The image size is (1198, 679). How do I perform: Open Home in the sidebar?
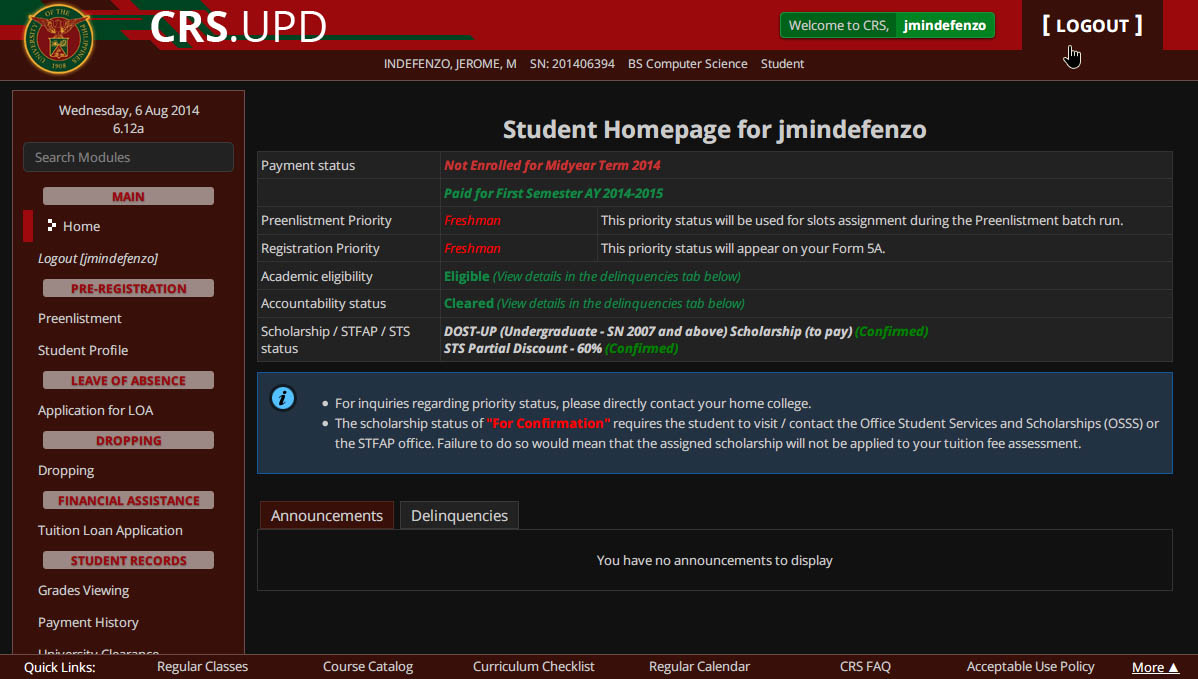pos(81,226)
